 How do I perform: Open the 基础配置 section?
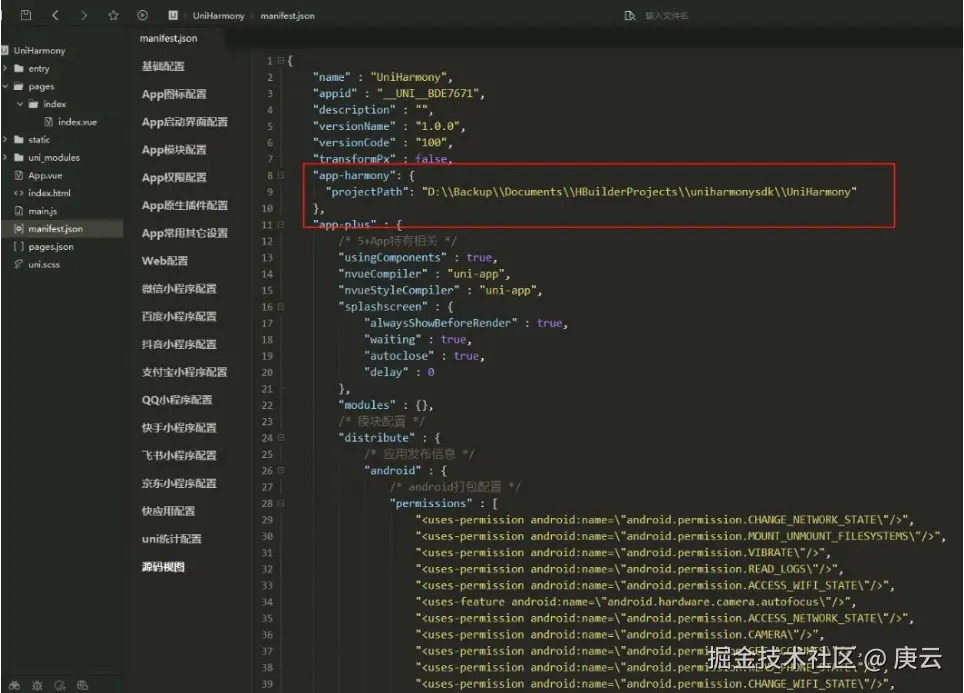163,66
